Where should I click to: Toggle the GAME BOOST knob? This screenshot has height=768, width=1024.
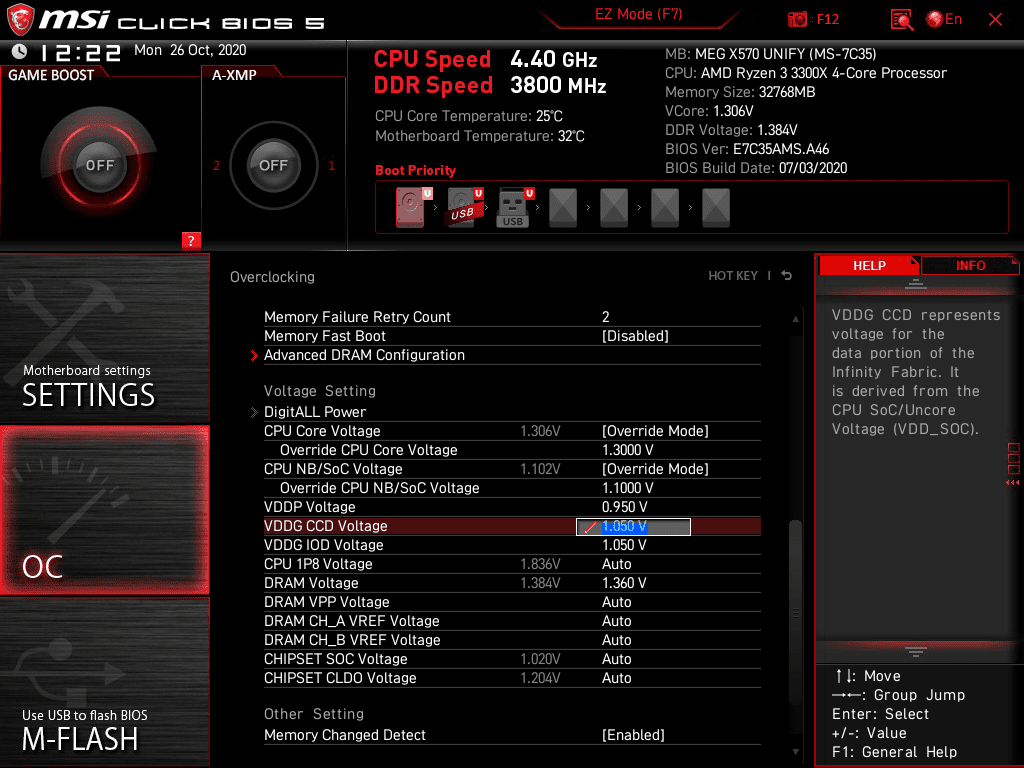click(x=99, y=165)
